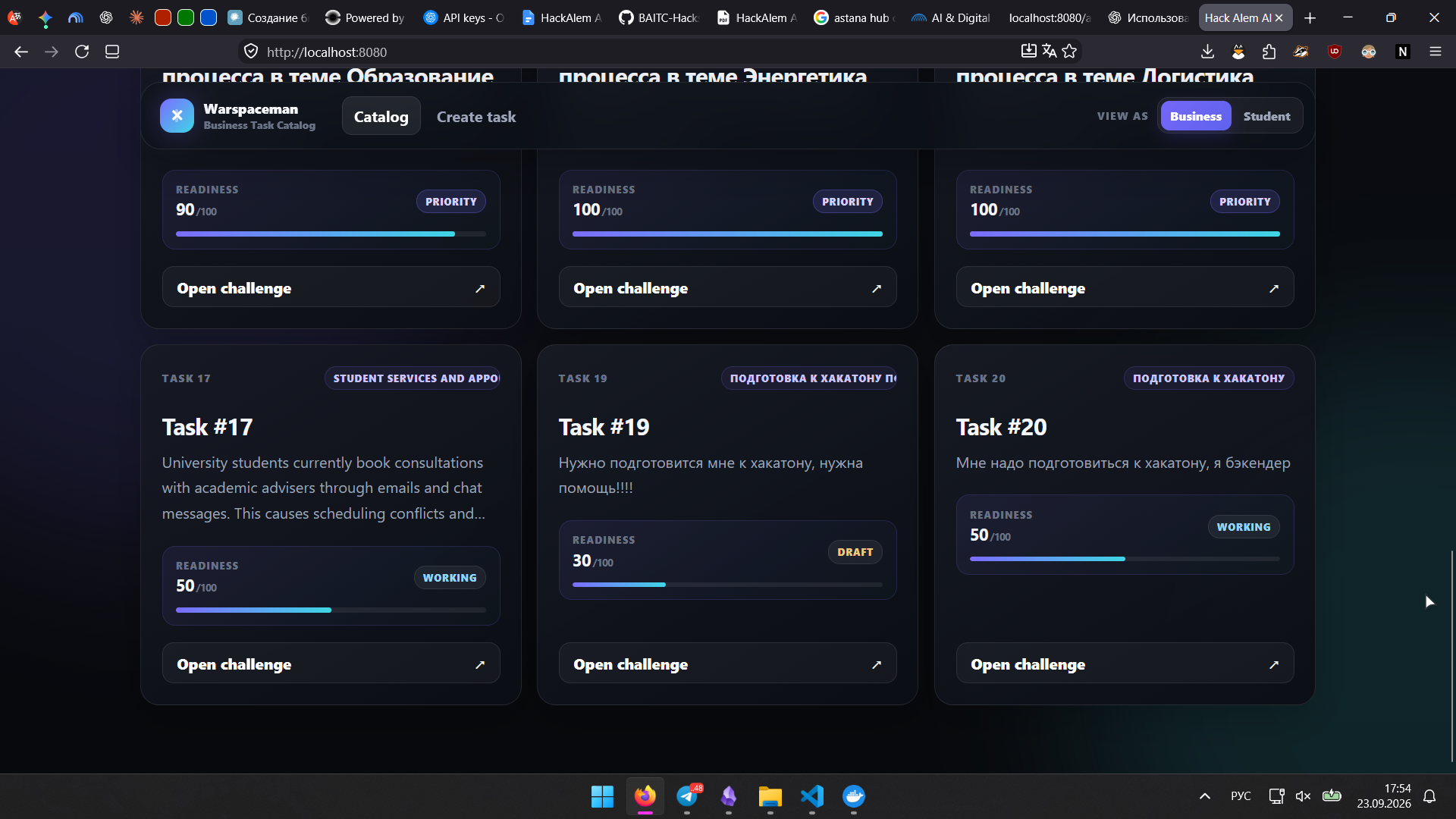The image size is (1456, 819).
Task: Click the DRAFT badge on Task #19
Action: pos(855,552)
